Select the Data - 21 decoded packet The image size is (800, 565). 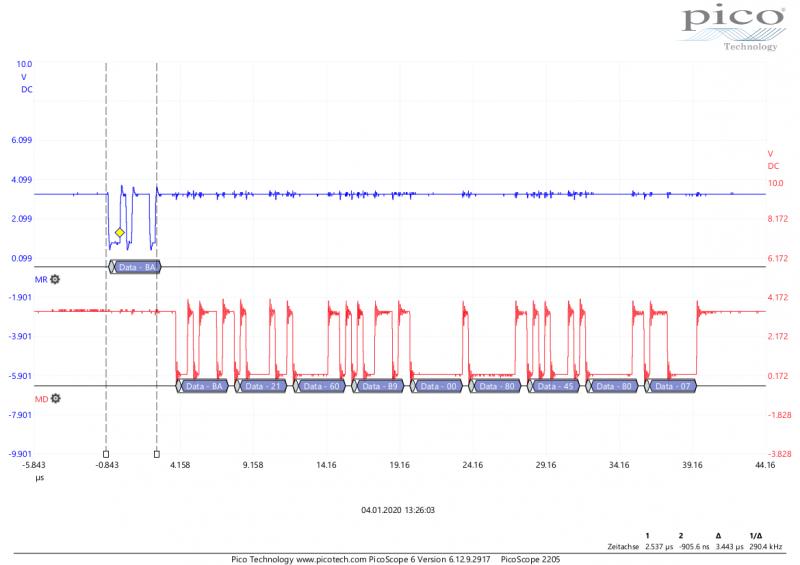point(261,386)
